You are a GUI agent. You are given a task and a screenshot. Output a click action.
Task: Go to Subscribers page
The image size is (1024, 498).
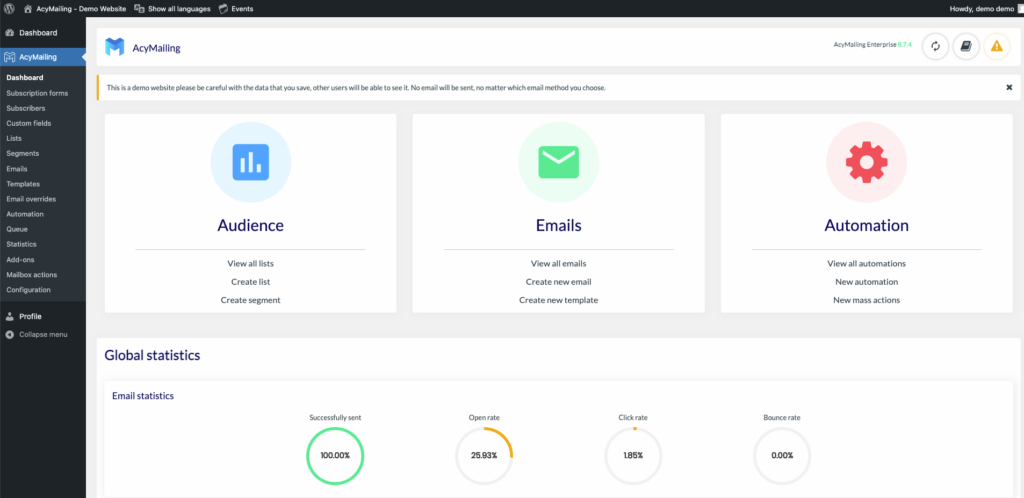[26, 108]
